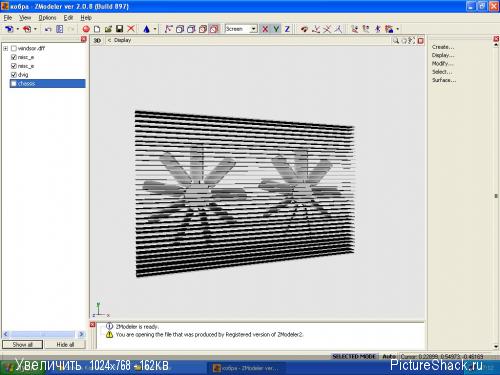Viewport: 500px width, 375px height.
Task: Click the crossed axes pivot icon
Action: [327, 29]
